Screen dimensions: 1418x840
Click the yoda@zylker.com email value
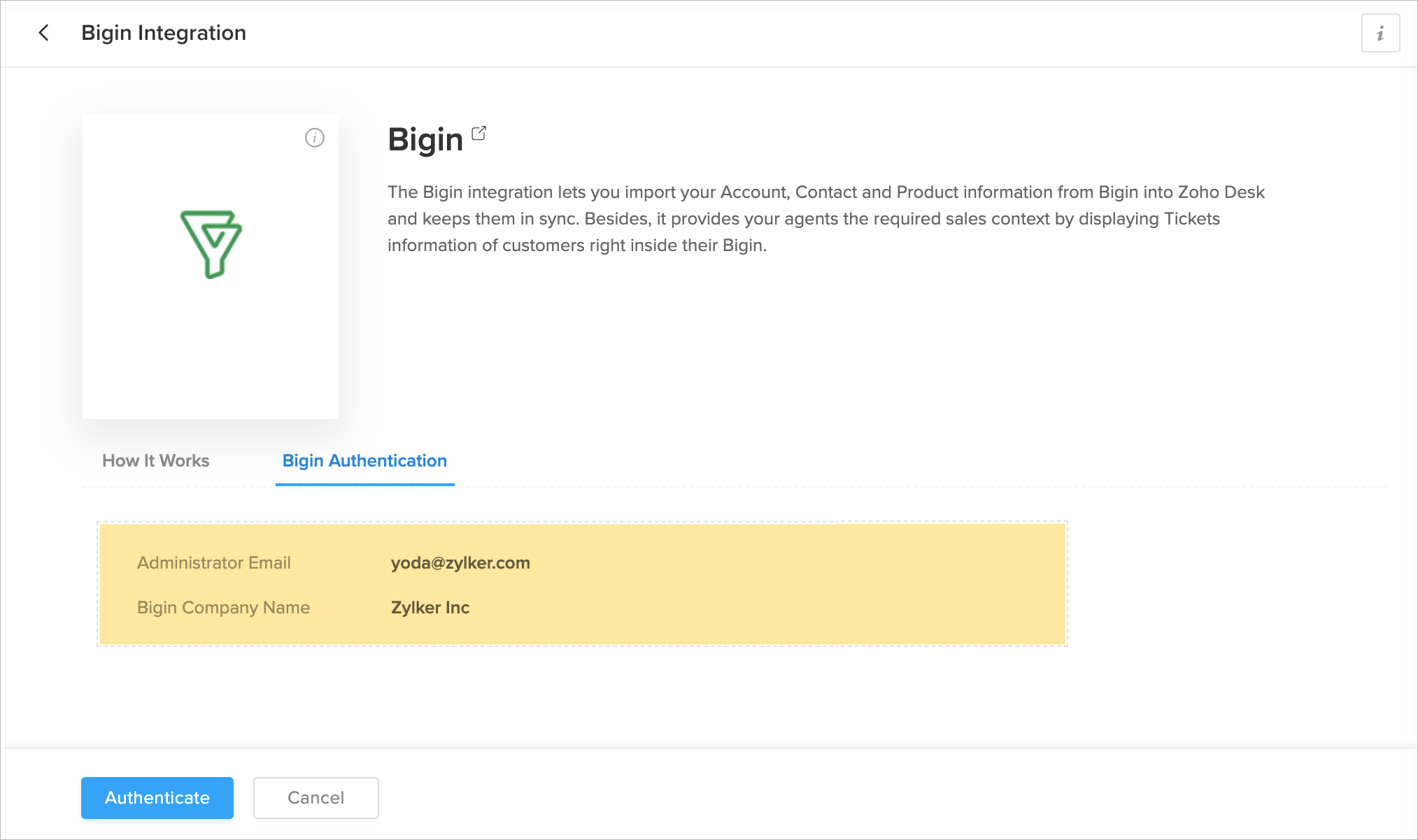460,563
